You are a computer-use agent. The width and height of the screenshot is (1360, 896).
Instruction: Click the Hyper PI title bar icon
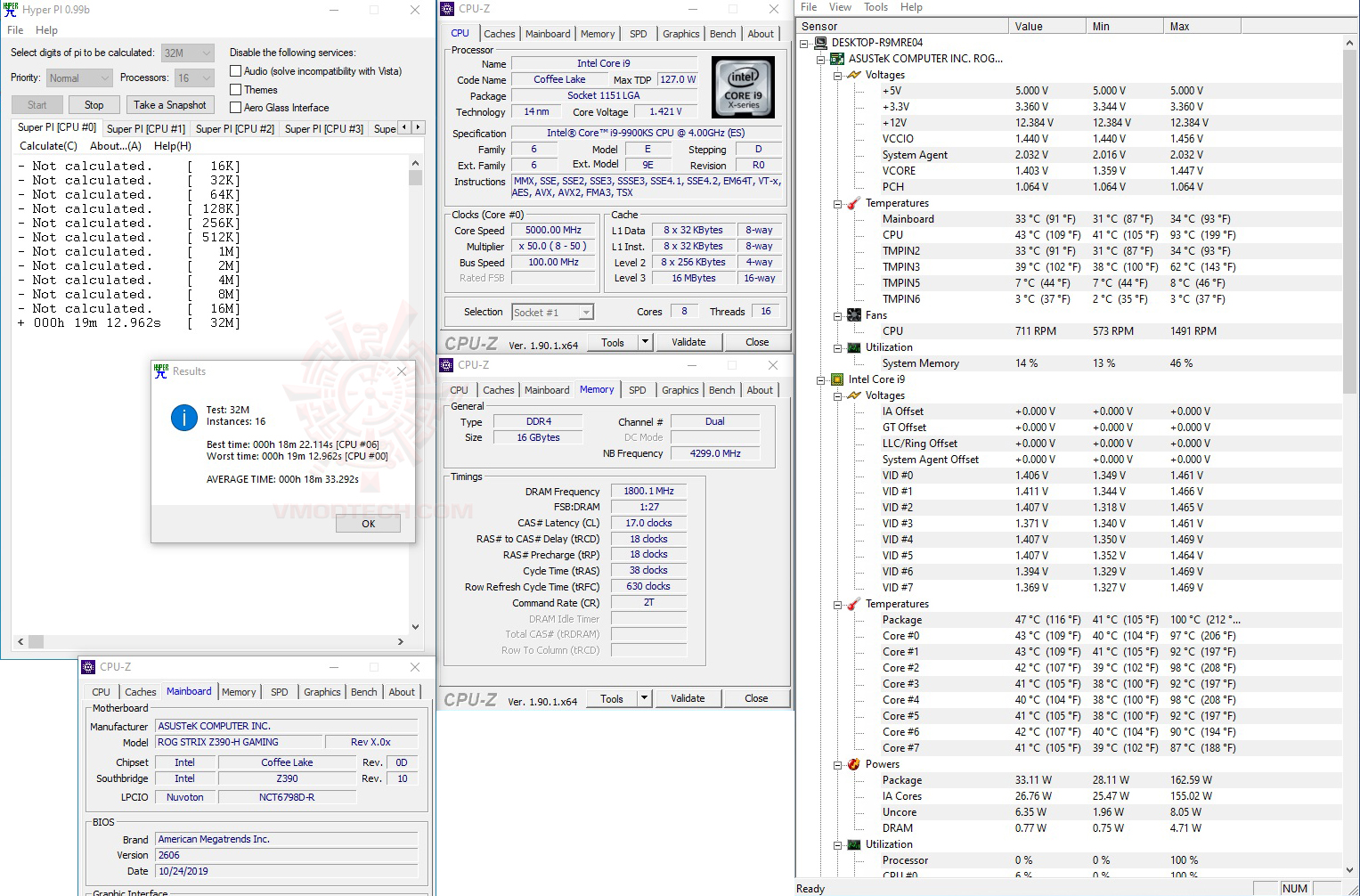point(11,10)
